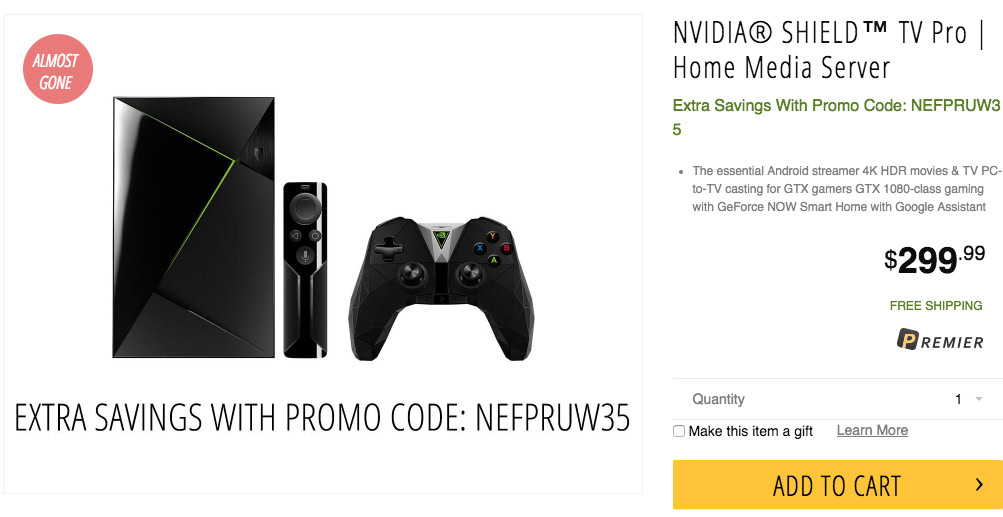Click the arrow chevron on Add to Cart
This screenshot has height=517, width=1003.
979,486
